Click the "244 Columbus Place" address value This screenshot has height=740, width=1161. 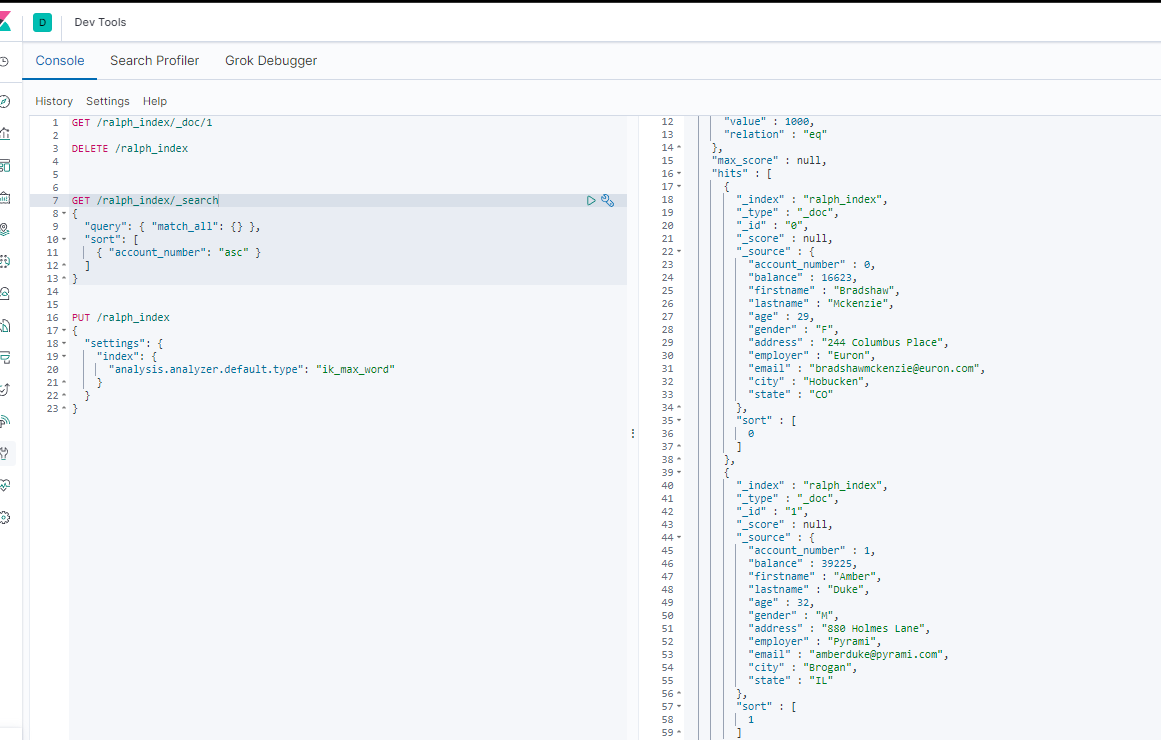coord(883,343)
